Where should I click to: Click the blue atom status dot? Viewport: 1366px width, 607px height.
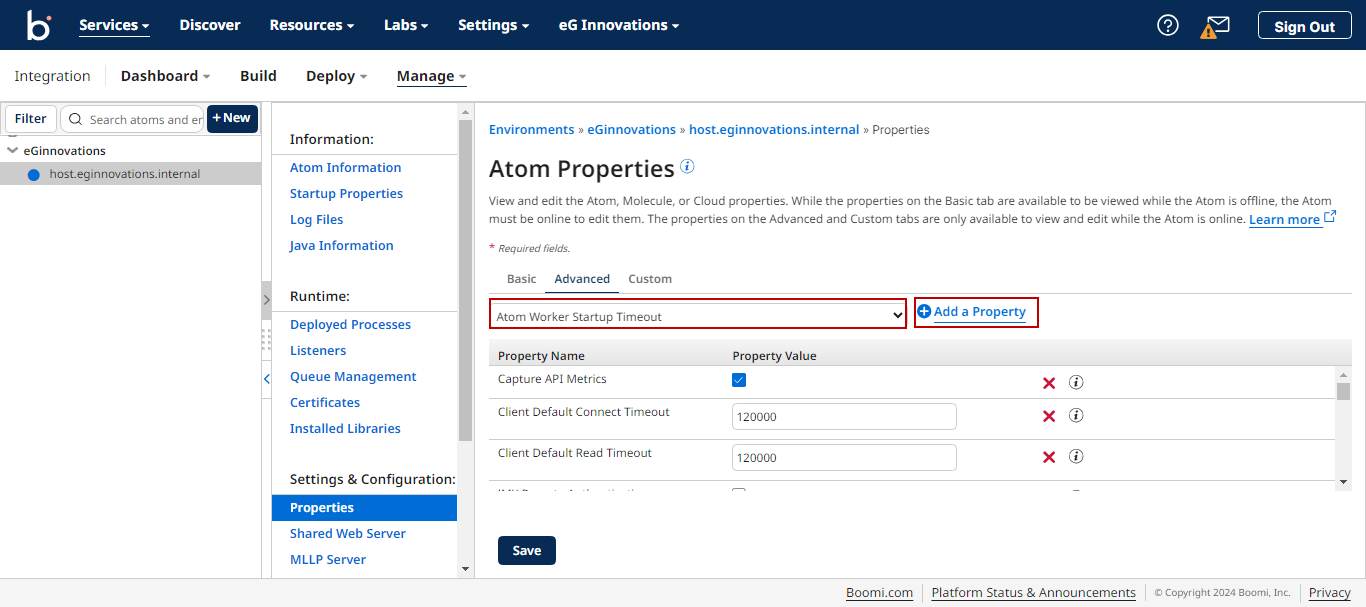pyautogui.click(x=33, y=174)
